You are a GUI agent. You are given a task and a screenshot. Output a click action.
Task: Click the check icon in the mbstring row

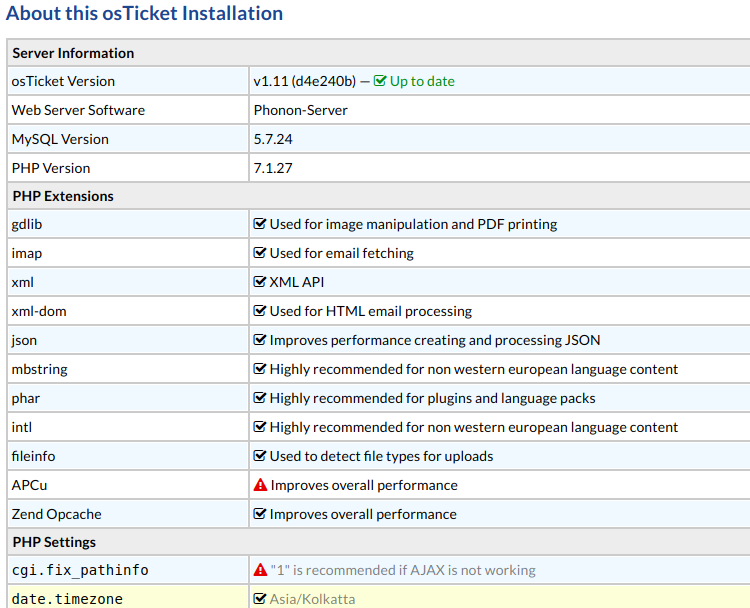click(260, 369)
